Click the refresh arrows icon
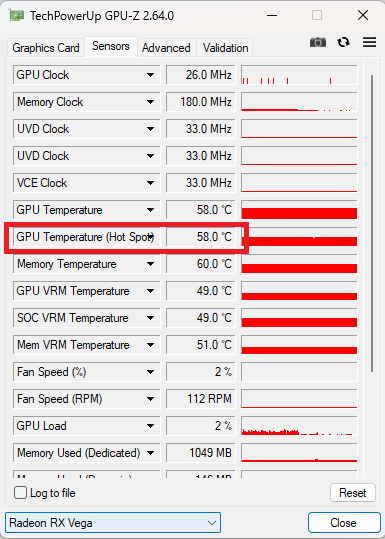Image resolution: width=385 pixels, height=539 pixels. (343, 42)
